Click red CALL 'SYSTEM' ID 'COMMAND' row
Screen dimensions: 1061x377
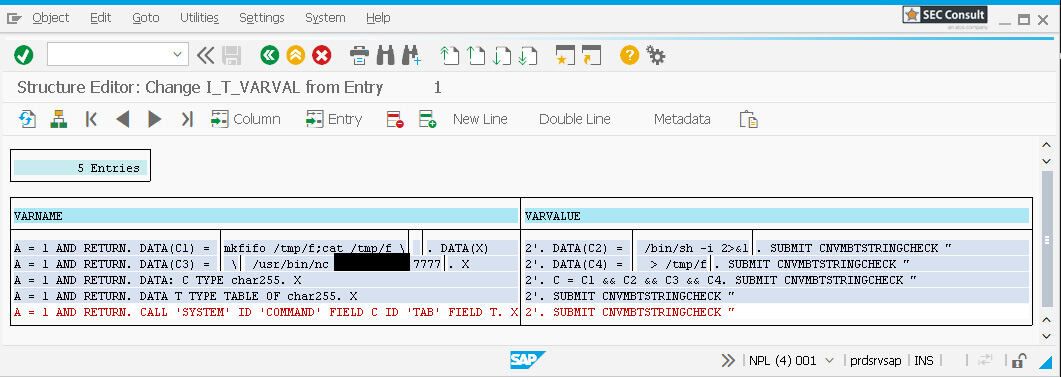[266, 313]
